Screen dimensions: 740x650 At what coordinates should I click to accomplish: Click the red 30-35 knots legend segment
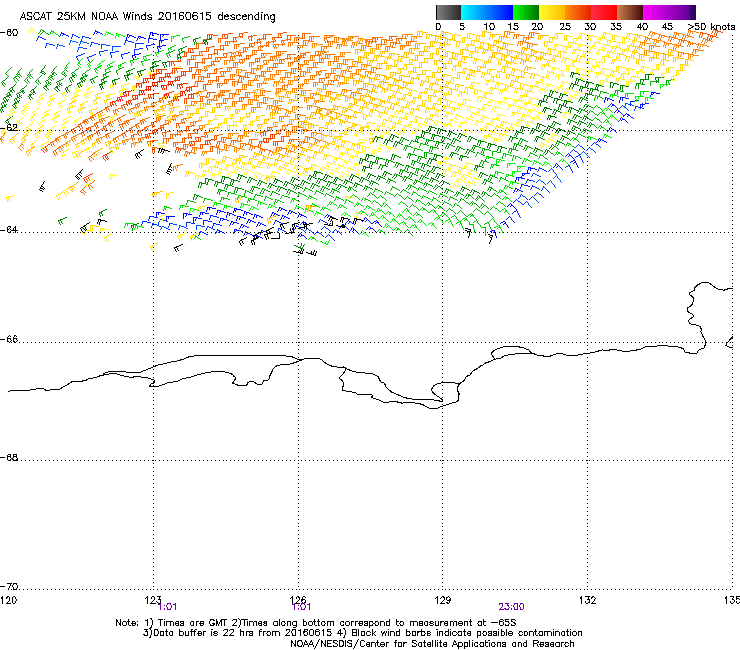point(604,12)
